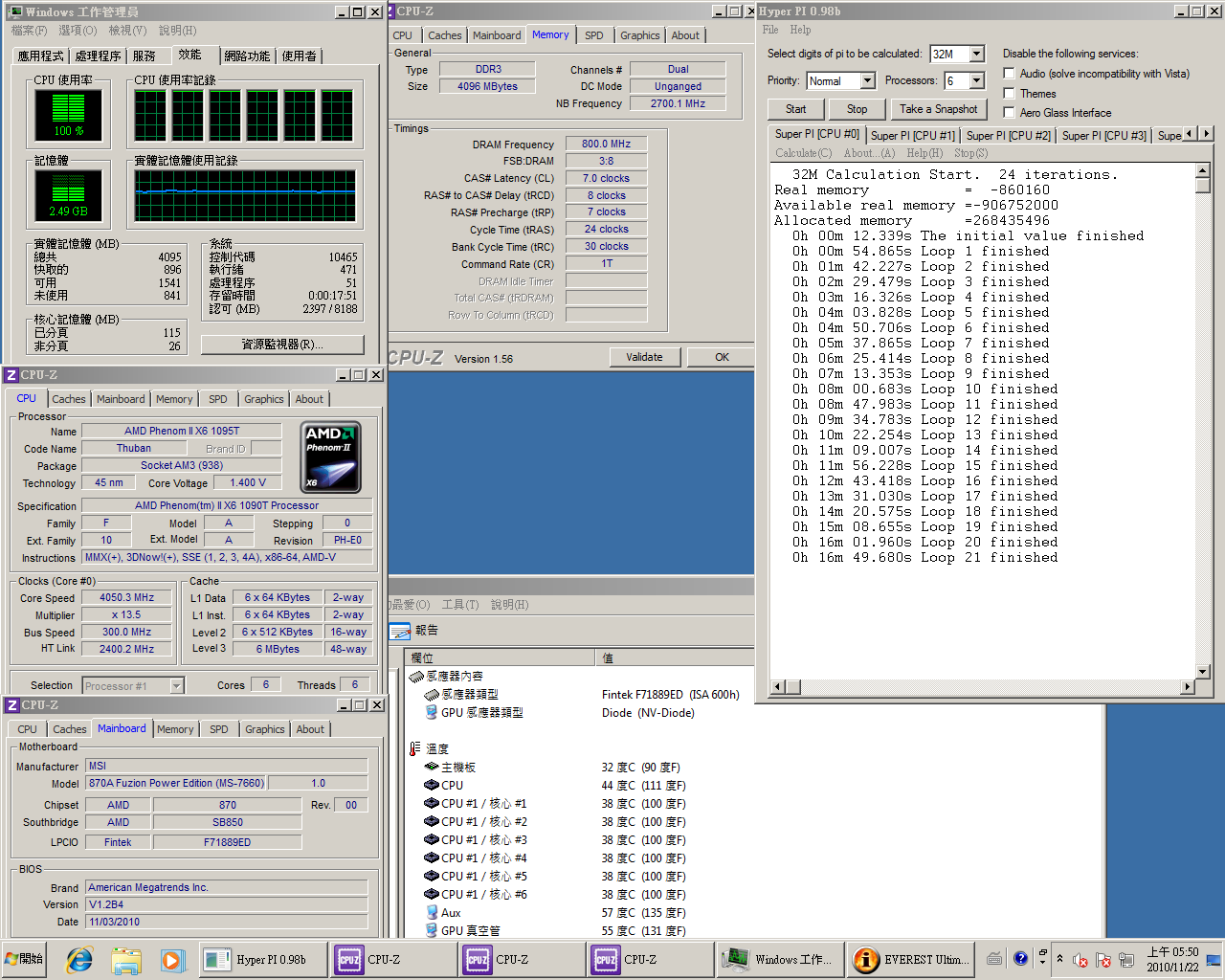The width and height of the screenshot is (1225, 980).
Task: Show hidden tray icons with the chevron
Action: (x=1059, y=958)
